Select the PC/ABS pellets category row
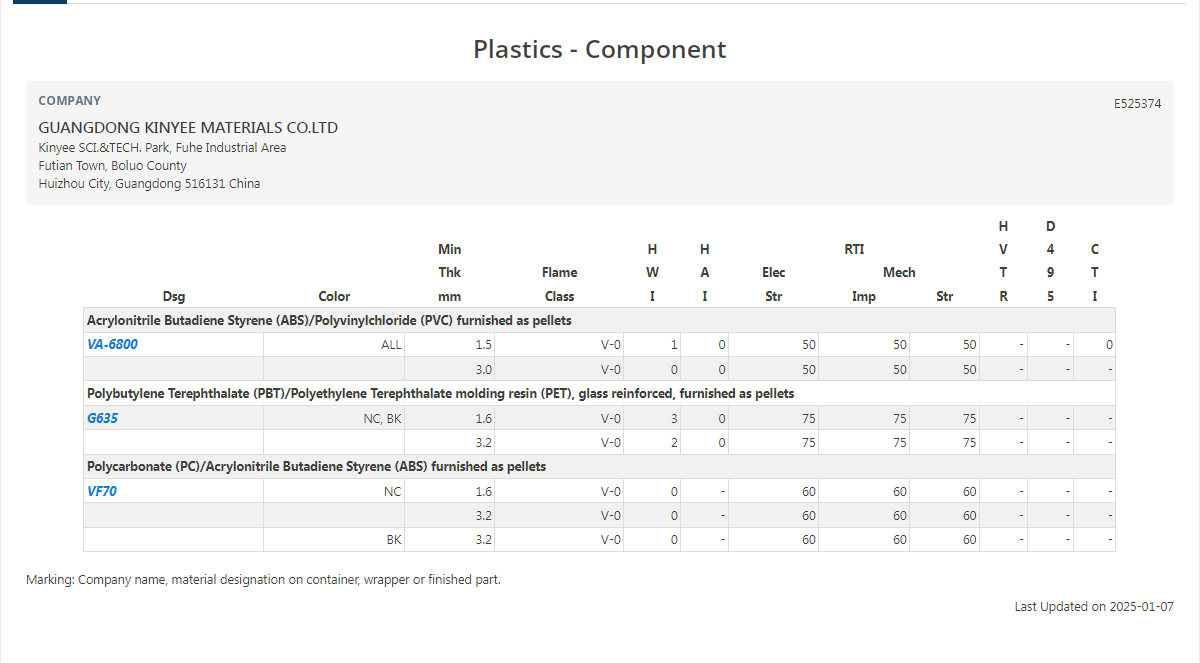 316,466
